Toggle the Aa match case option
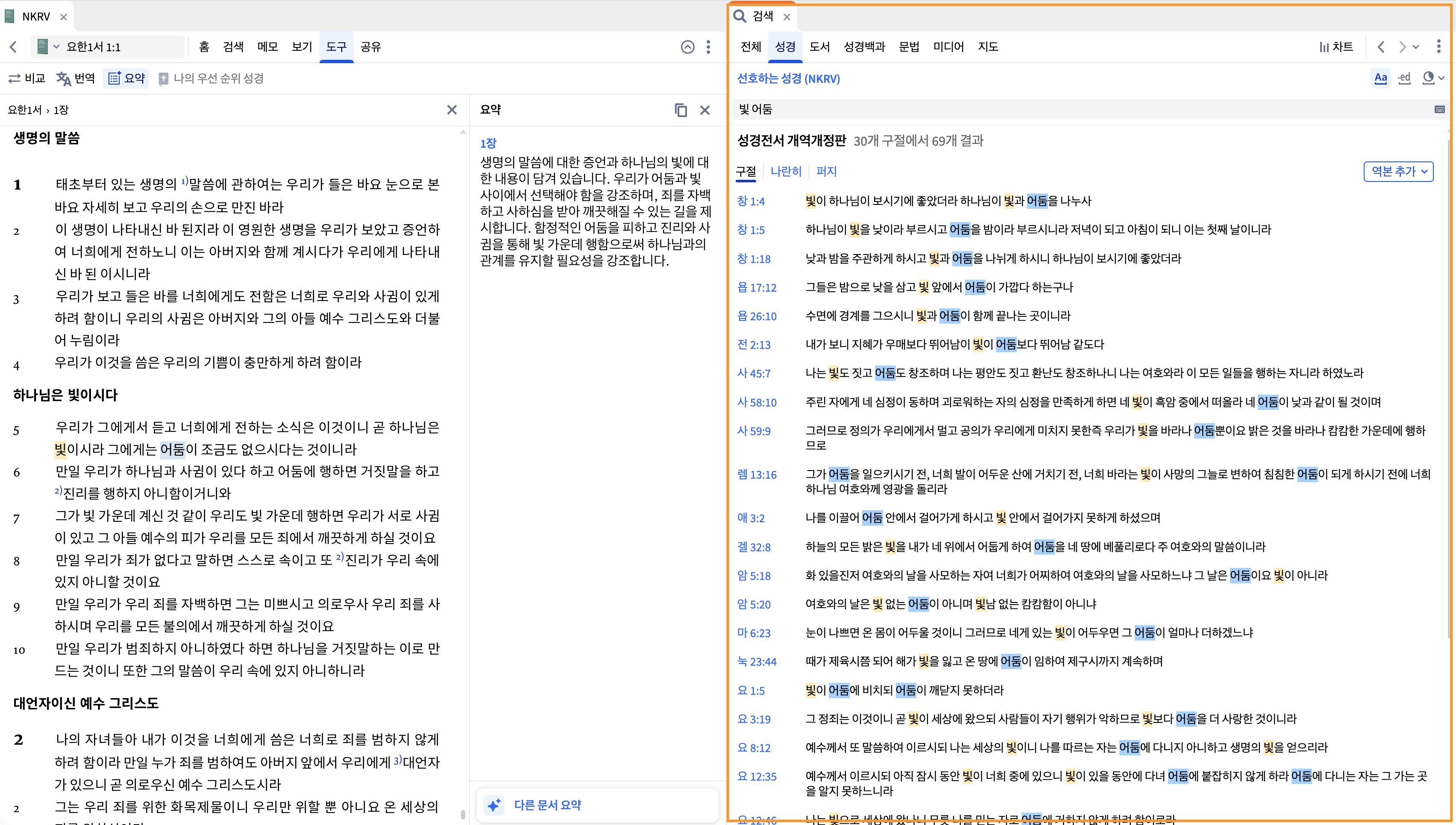The image size is (1456, 825). point(1381,78)
